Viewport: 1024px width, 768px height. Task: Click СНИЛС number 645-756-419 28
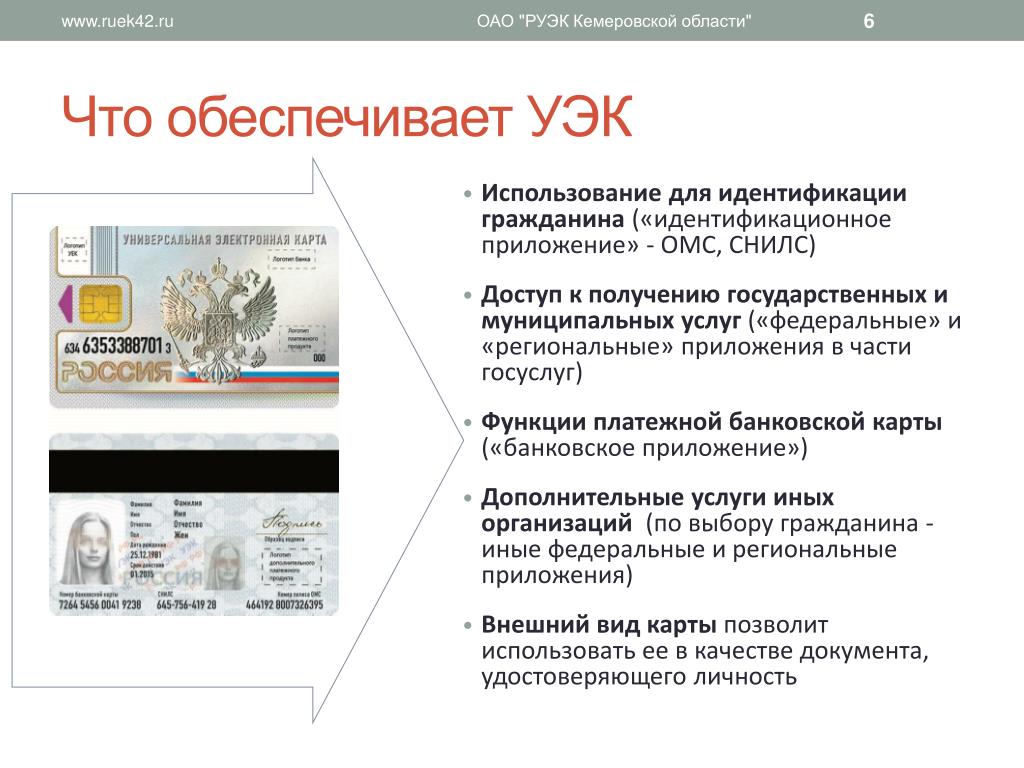tap(186, 605)
